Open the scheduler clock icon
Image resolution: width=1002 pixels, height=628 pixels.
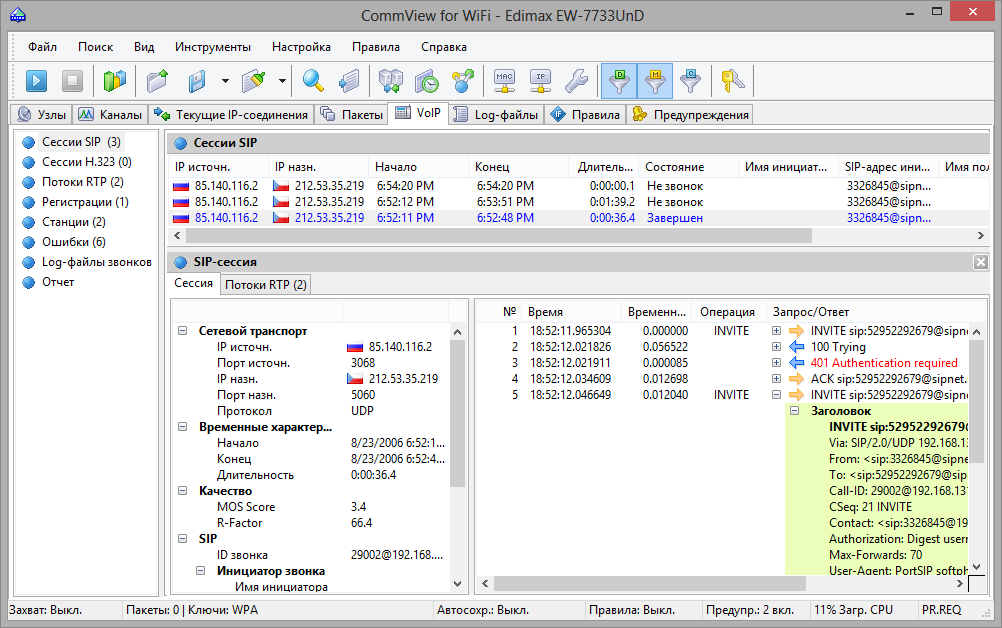coord(427,81)
